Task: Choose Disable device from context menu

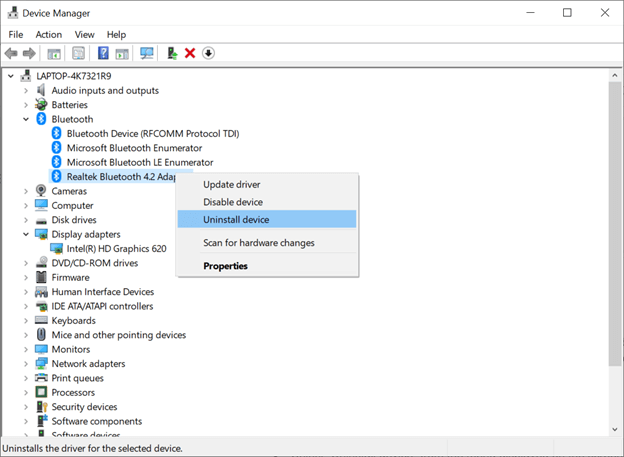Action: tap(267, 202)
